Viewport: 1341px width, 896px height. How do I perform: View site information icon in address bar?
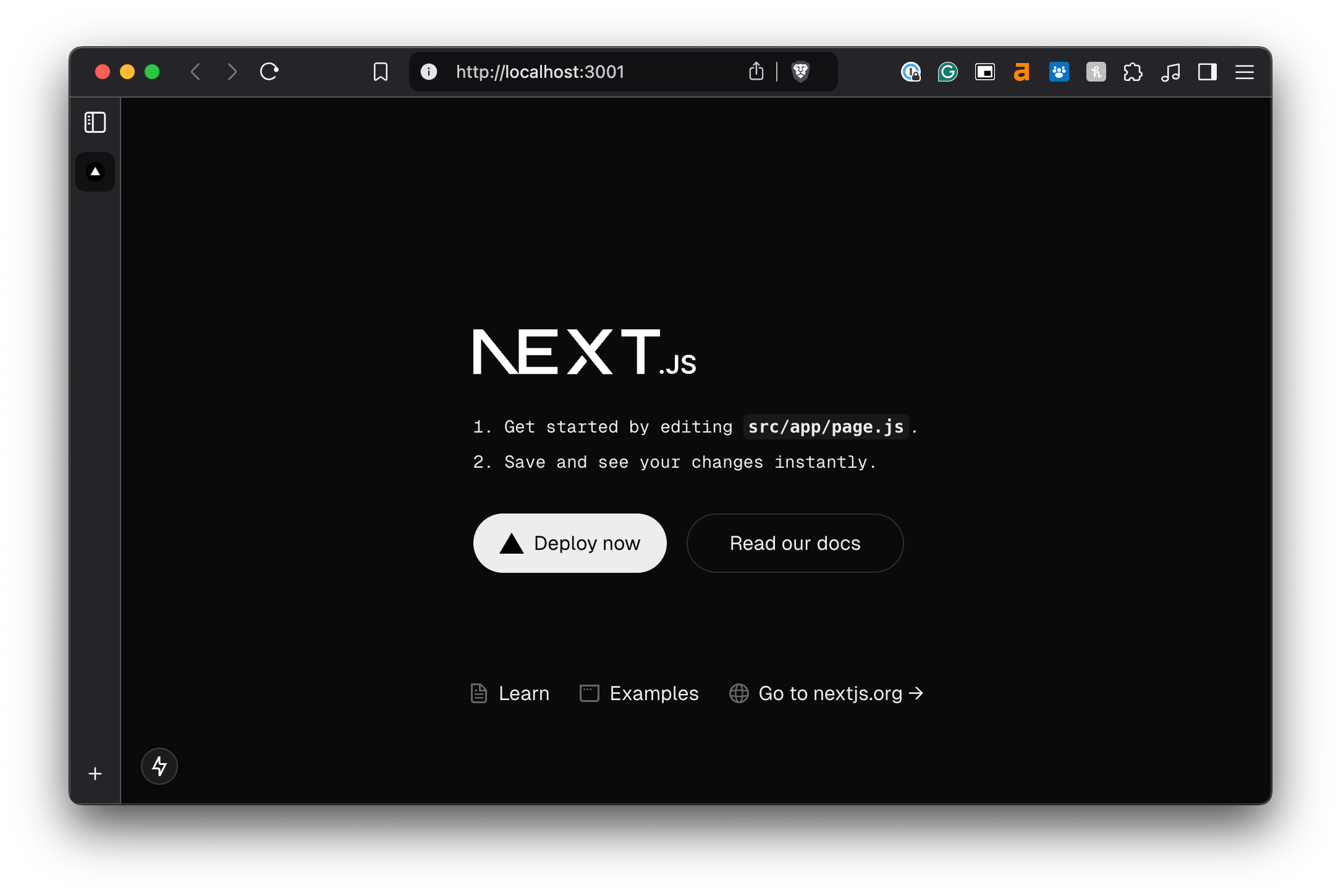click(x=429, y=72)
